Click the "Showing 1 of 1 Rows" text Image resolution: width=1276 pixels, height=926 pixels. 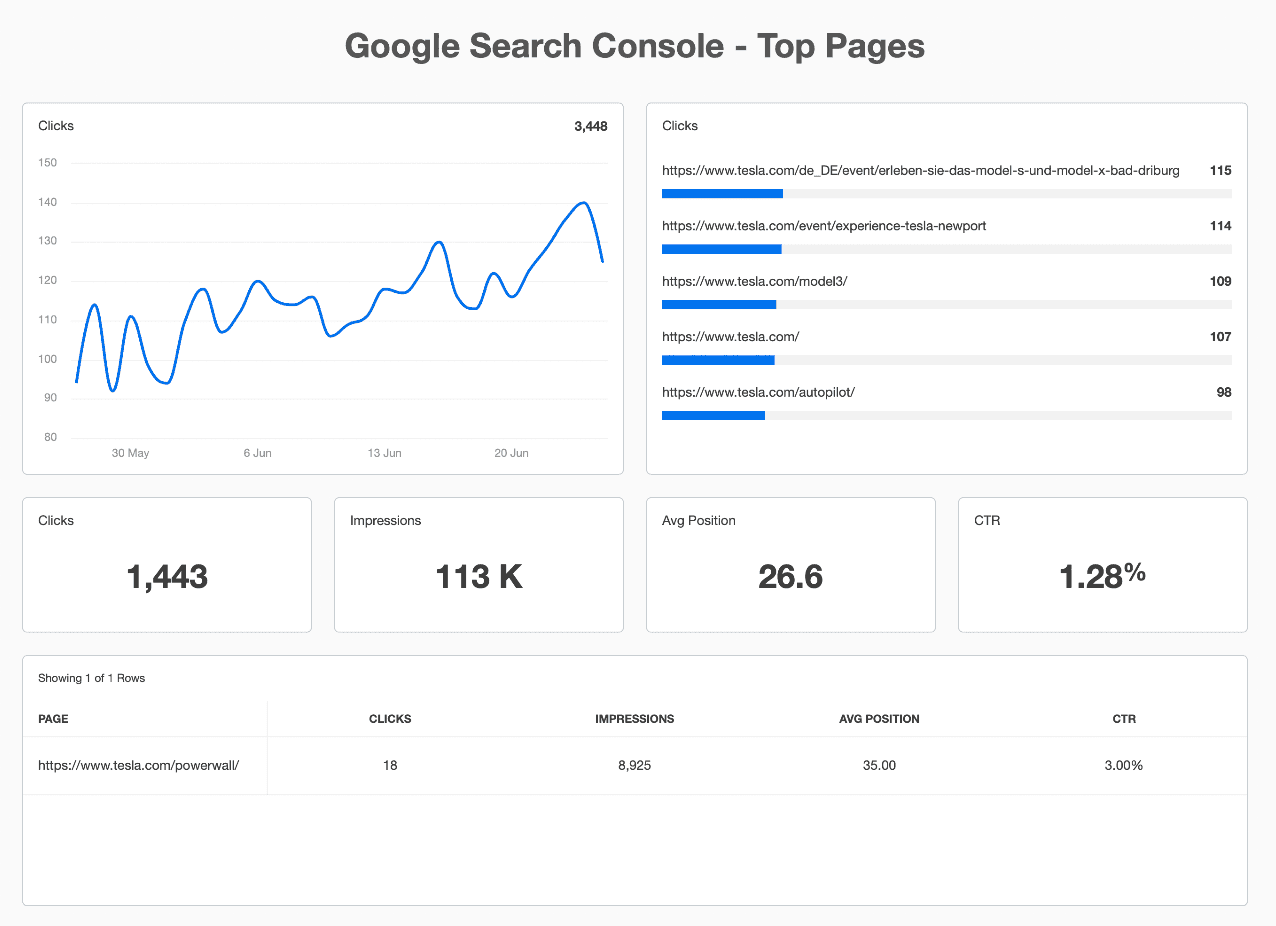click(x=91, y=678)
